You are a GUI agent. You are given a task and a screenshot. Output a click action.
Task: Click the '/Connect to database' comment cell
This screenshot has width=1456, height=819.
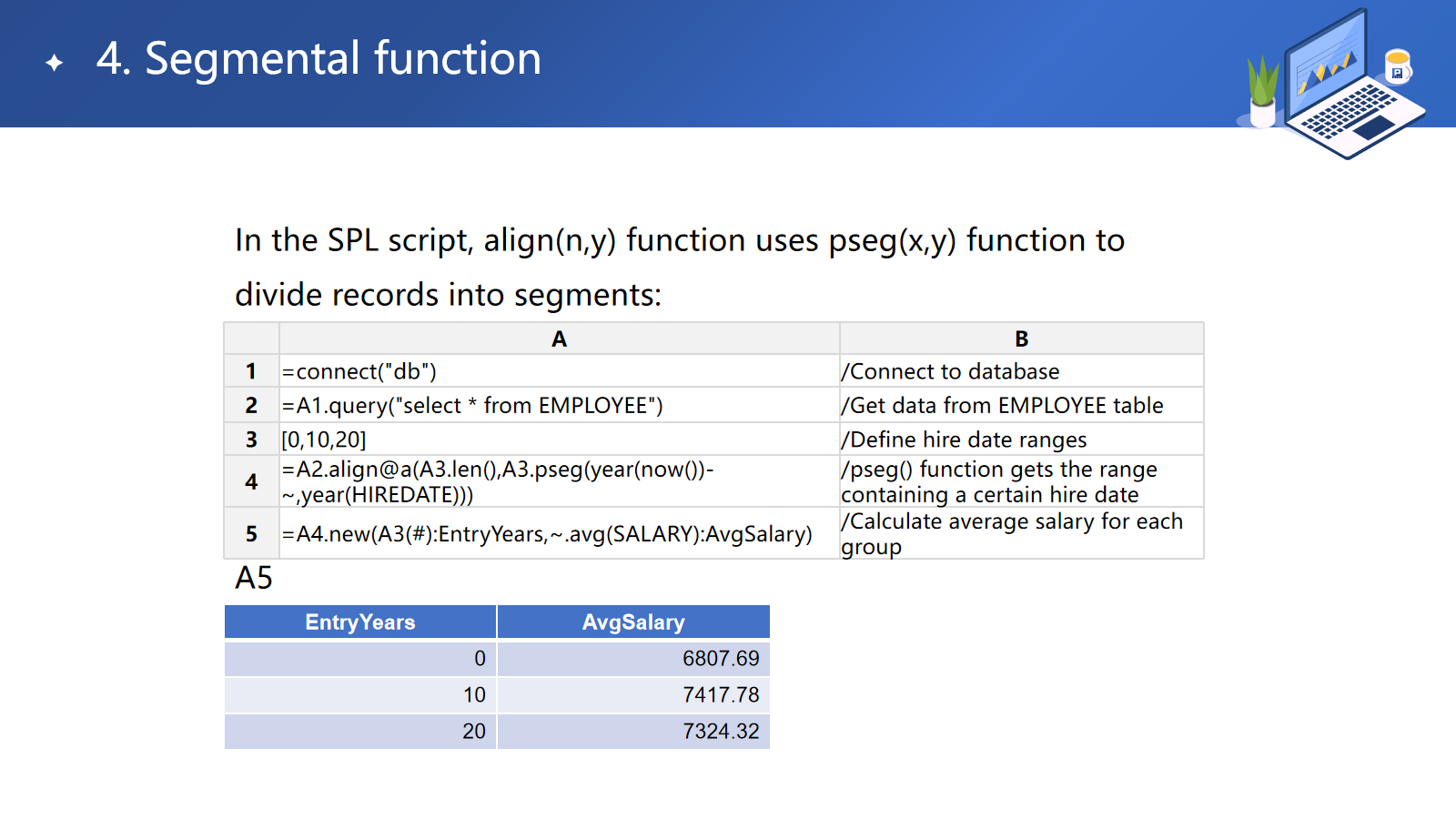[1021, 371]
